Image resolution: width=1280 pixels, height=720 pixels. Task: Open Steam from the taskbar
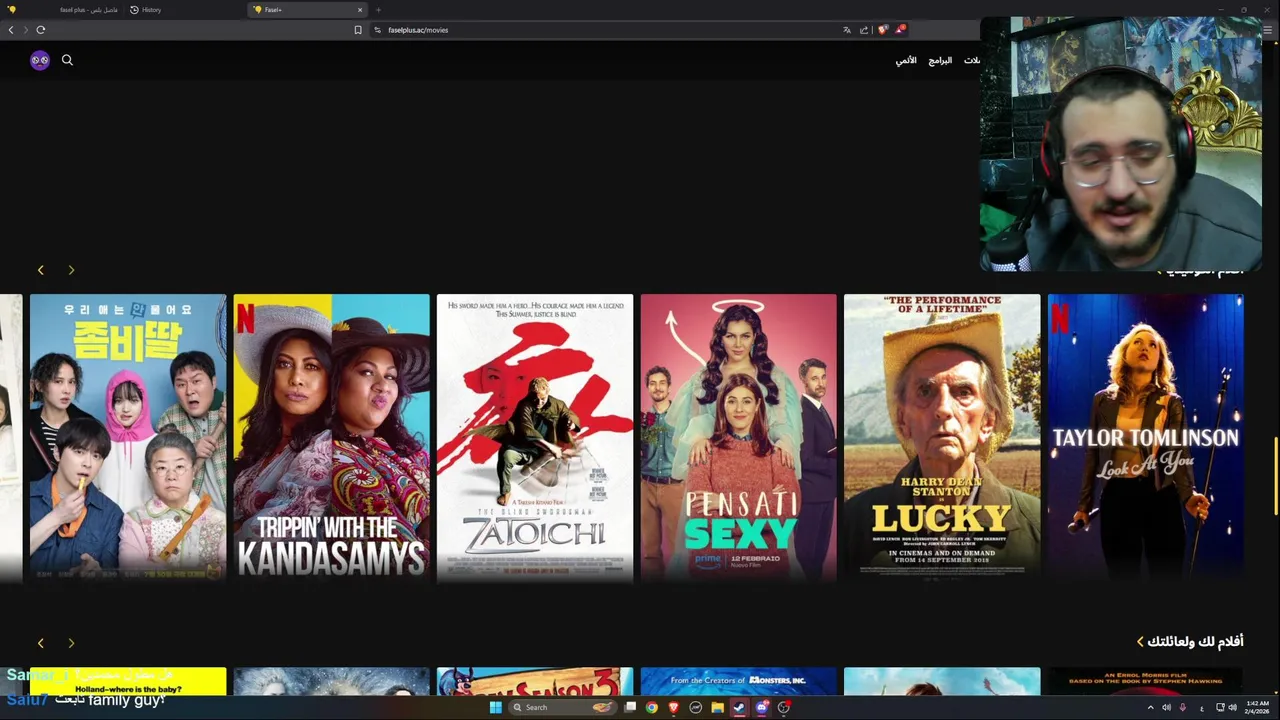[739, 707]
